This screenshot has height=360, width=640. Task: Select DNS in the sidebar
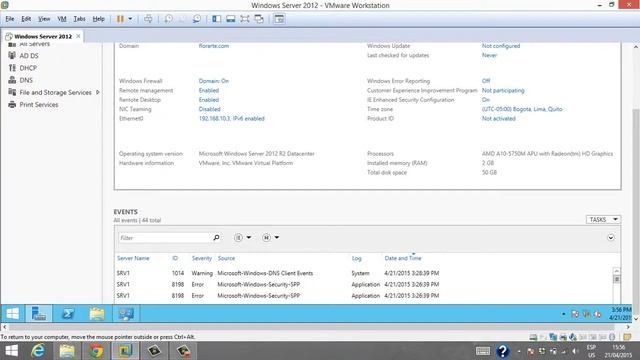coord(26,80)
